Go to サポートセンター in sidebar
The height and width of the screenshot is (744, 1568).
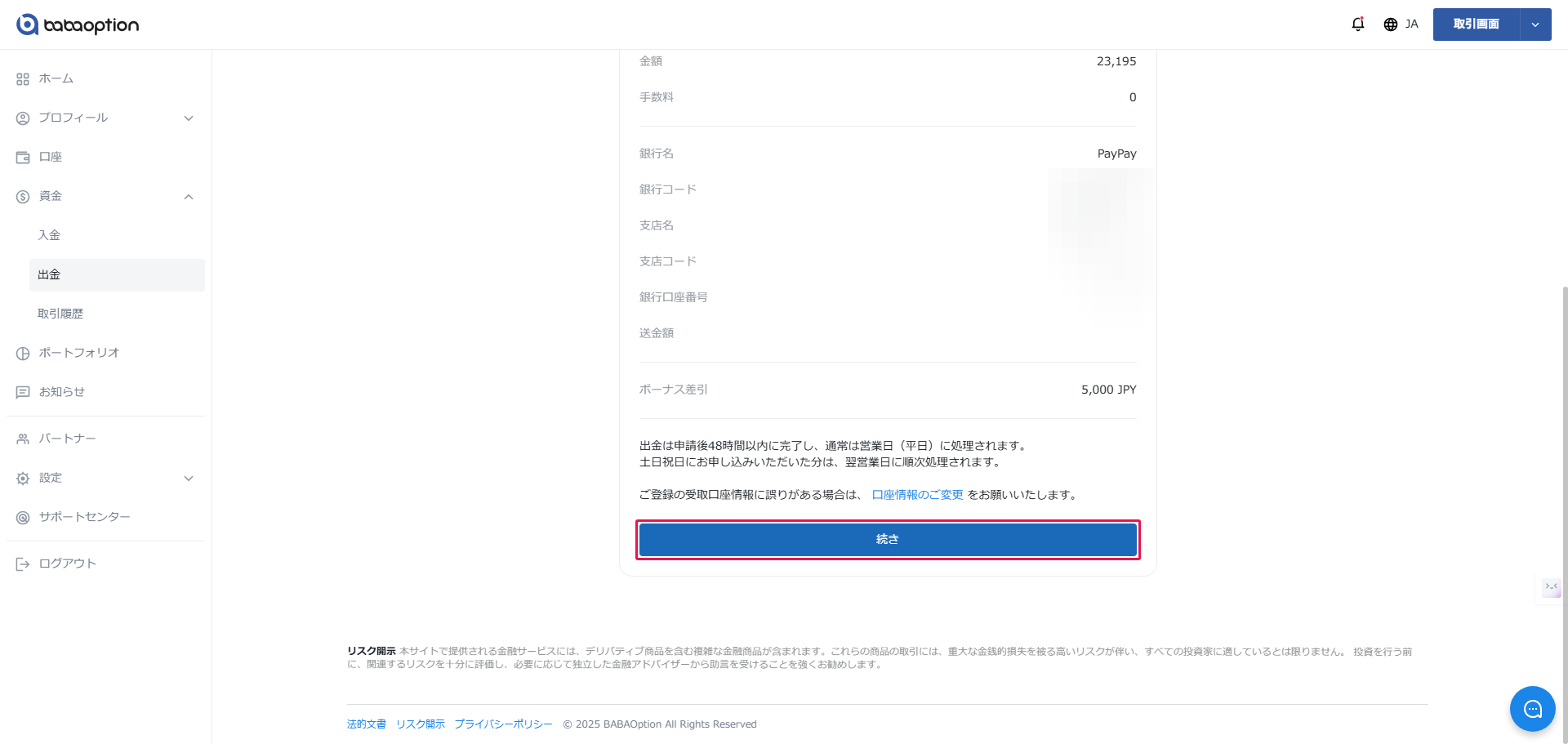[x=84, y=517]
